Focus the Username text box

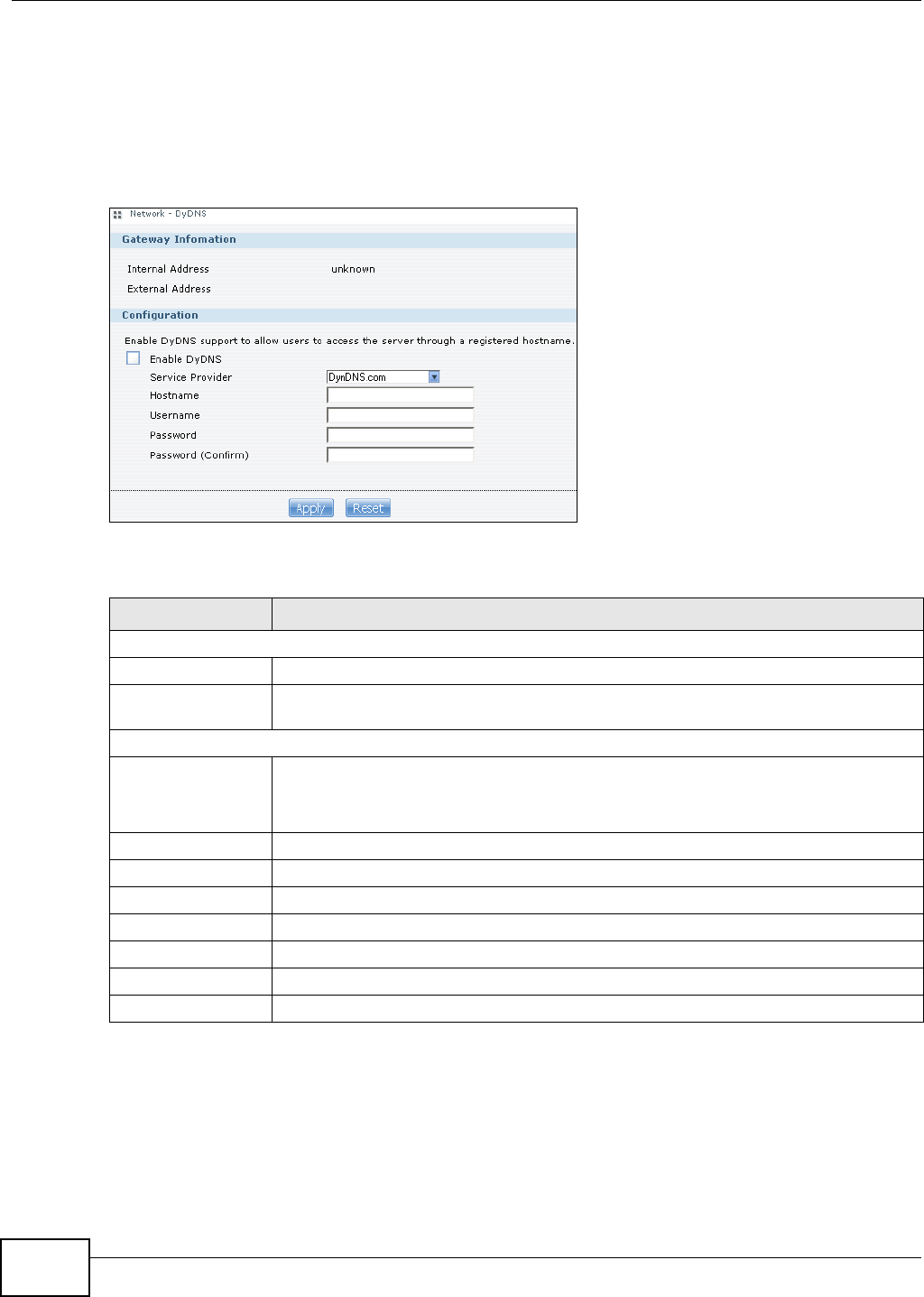click(x=400, y=415)
